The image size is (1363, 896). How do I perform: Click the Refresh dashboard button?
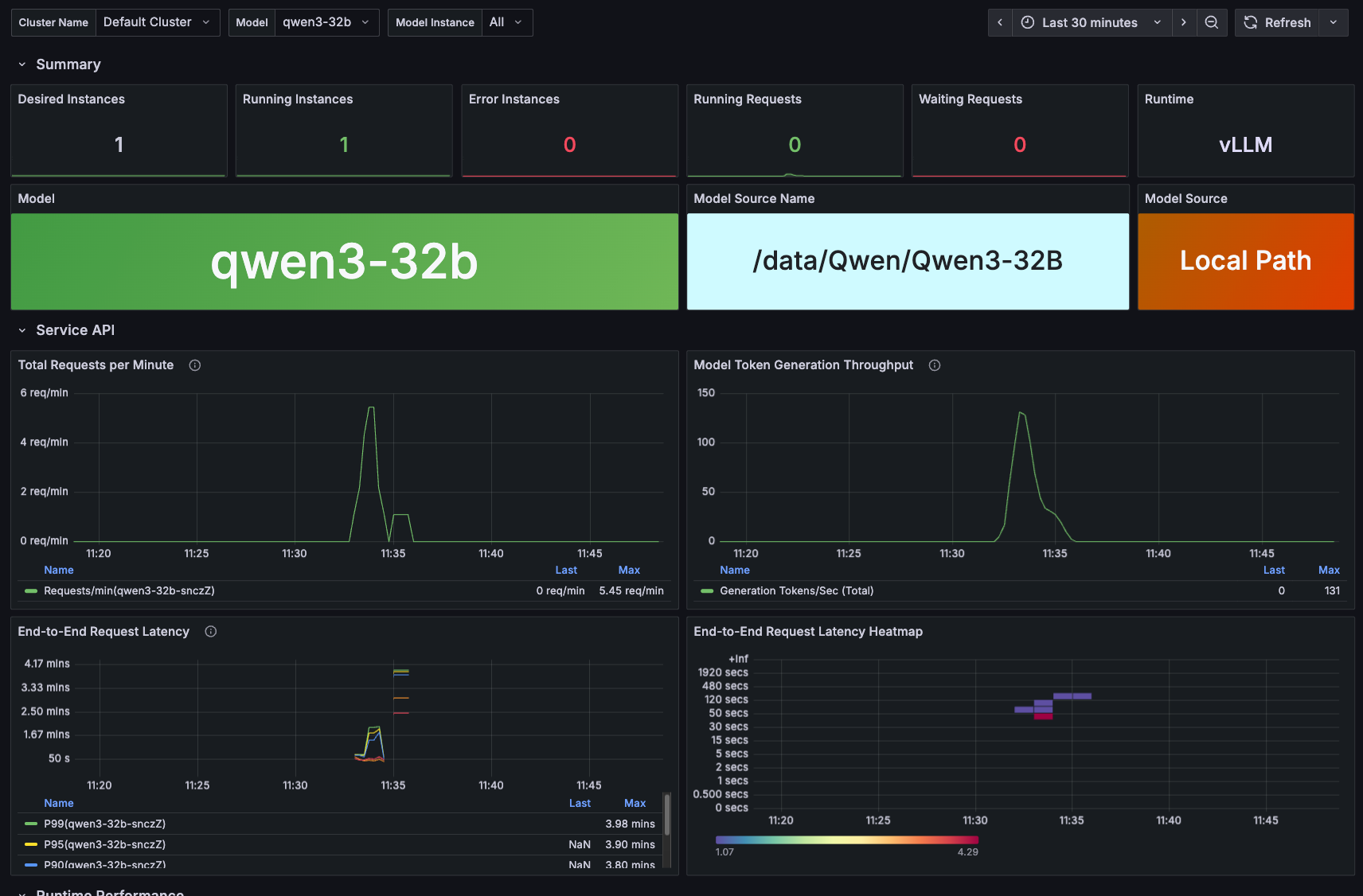(1278, 22)
